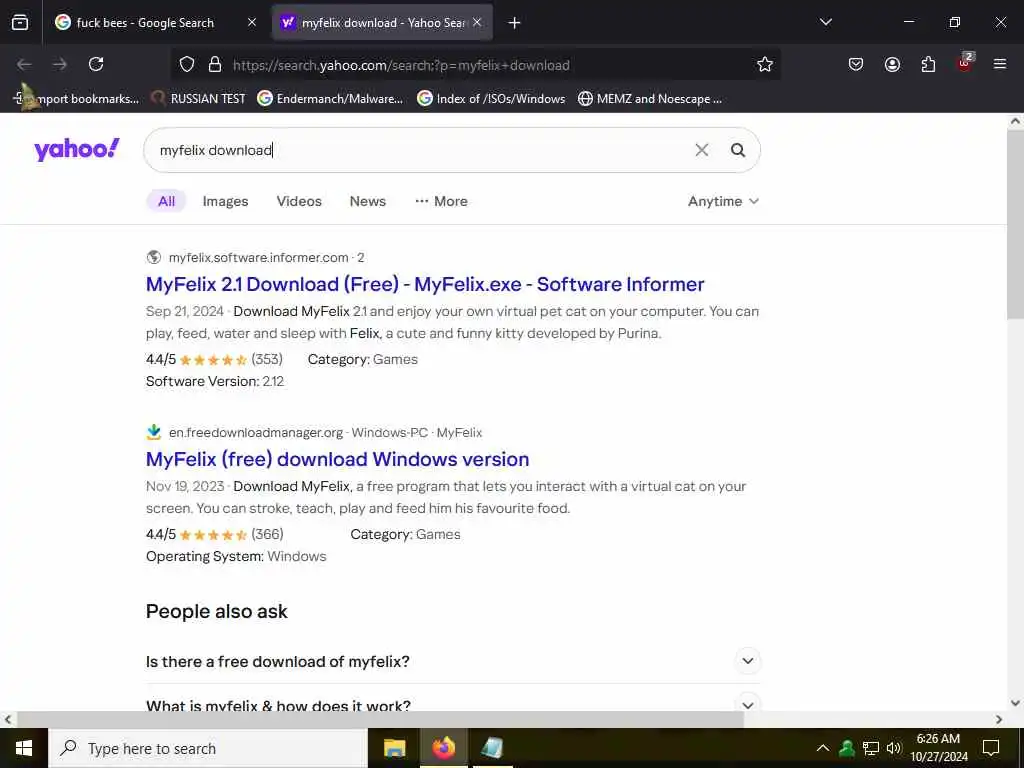The image size is (1024, 768).
Task: Select the Videos results tab
Action: point(299,201)
